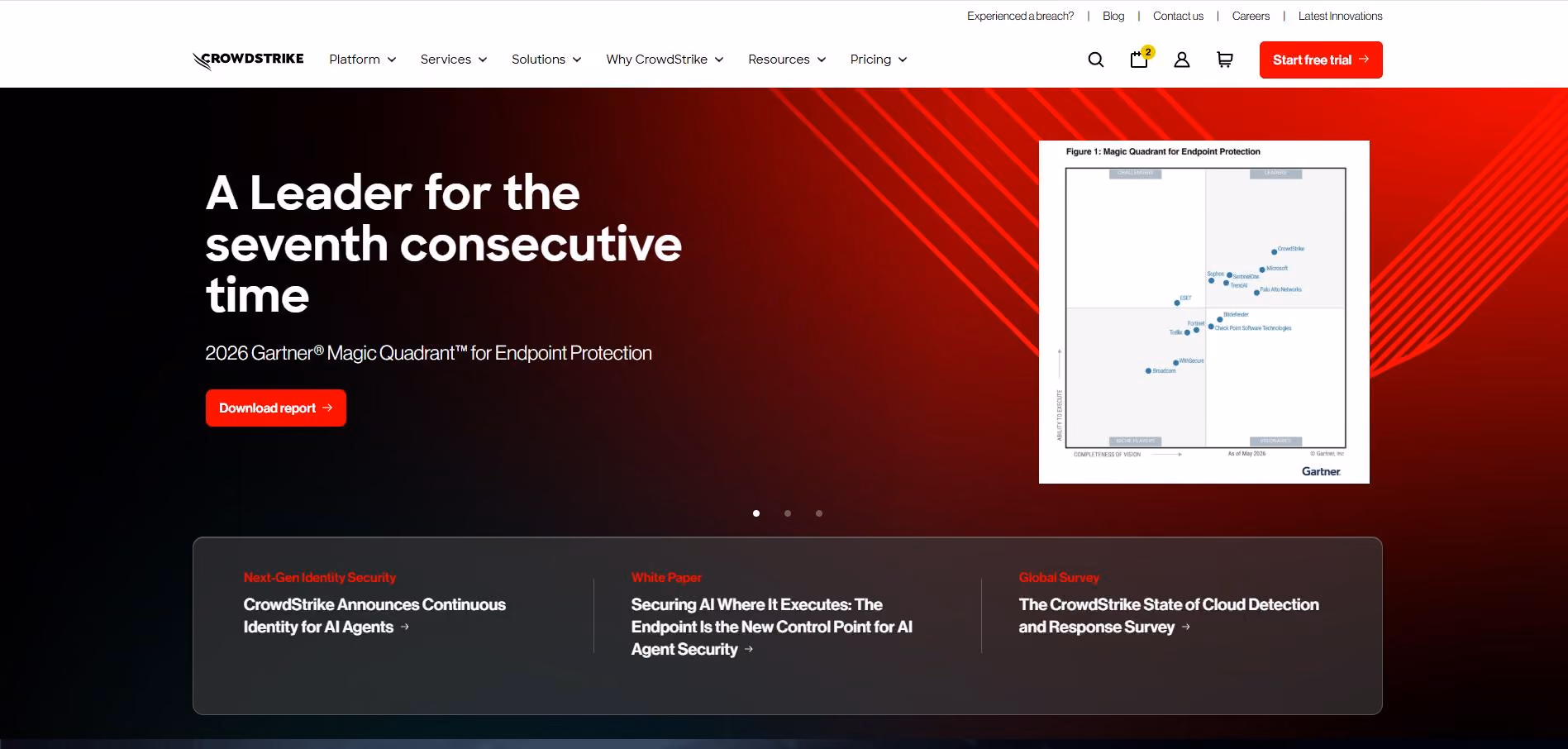Expand the Services menu
The height and width of the screenshot is (749, 1568).
[454, 60]
